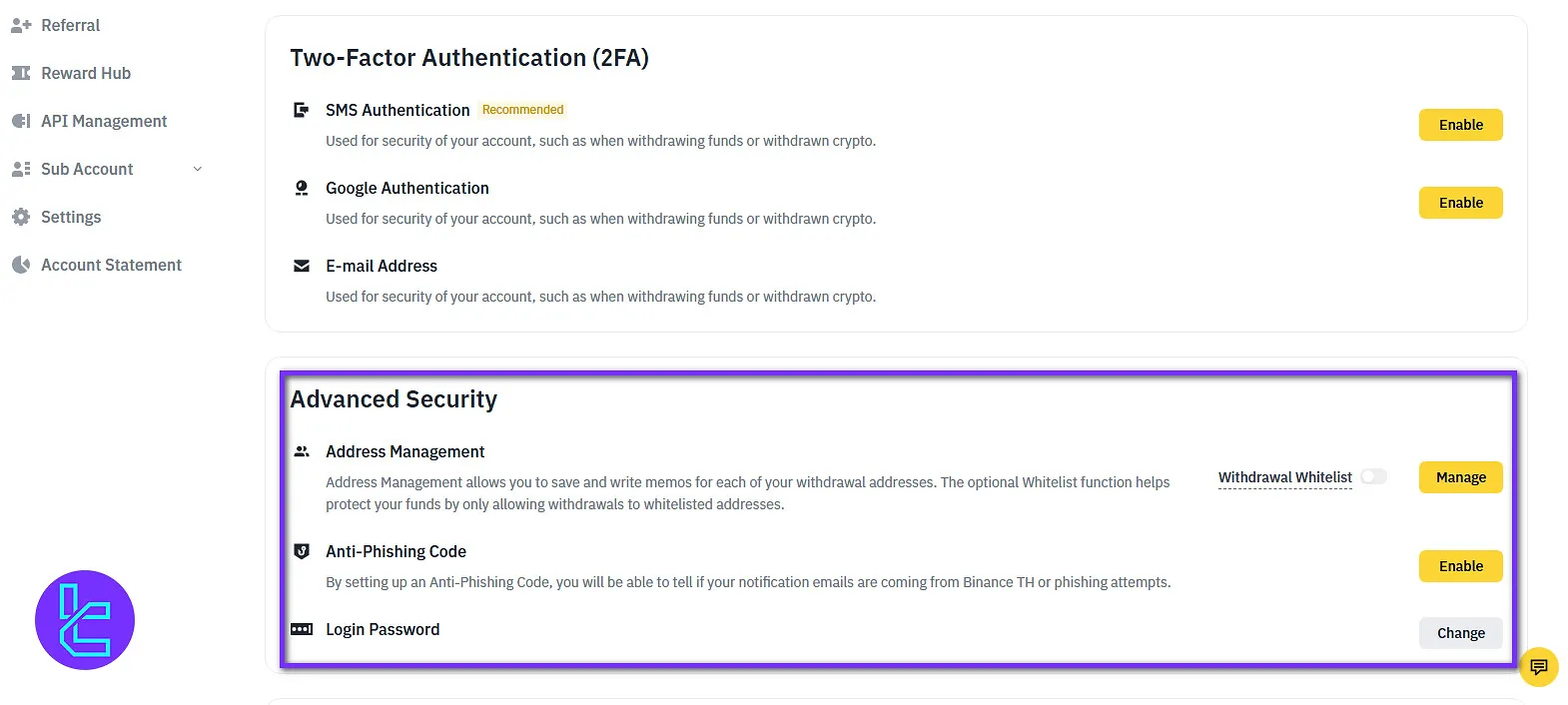Open the Sub Account sidebar menu
This screenshot has height=705, width=1568.
(87, 170)
